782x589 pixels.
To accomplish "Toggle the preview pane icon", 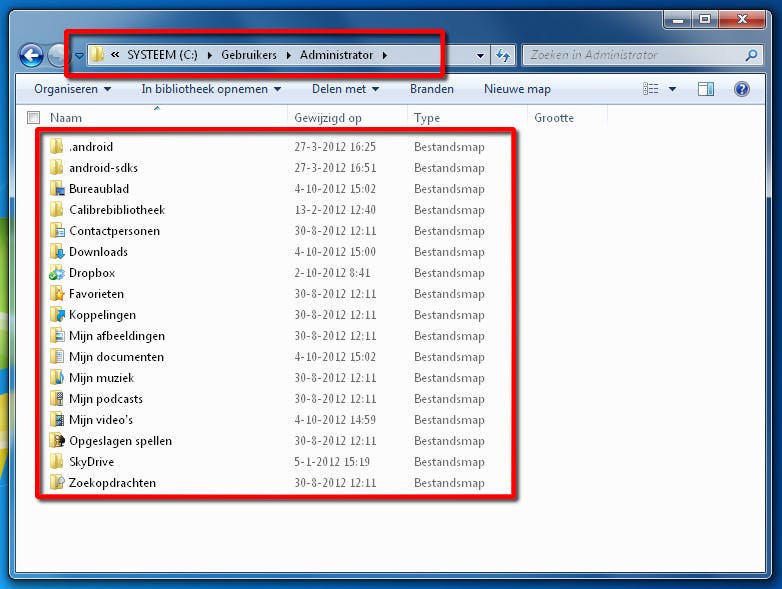I will pos(706,89).
